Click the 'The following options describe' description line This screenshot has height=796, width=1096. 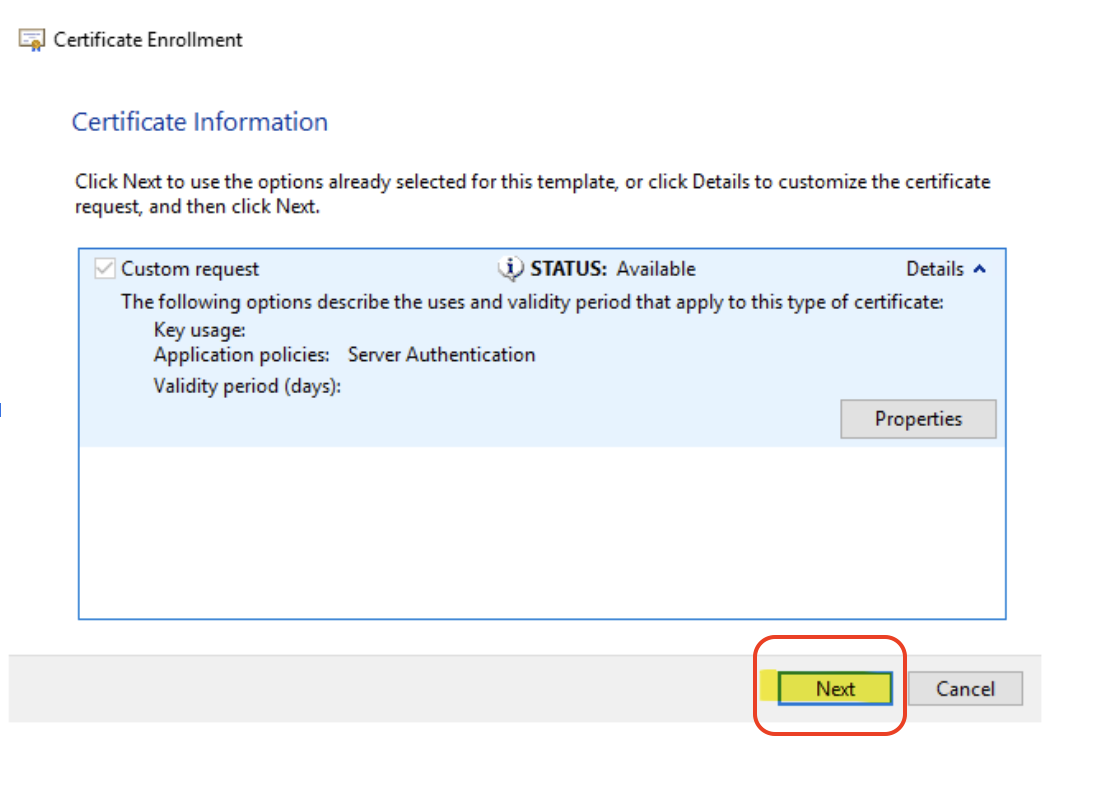point(532,302)
